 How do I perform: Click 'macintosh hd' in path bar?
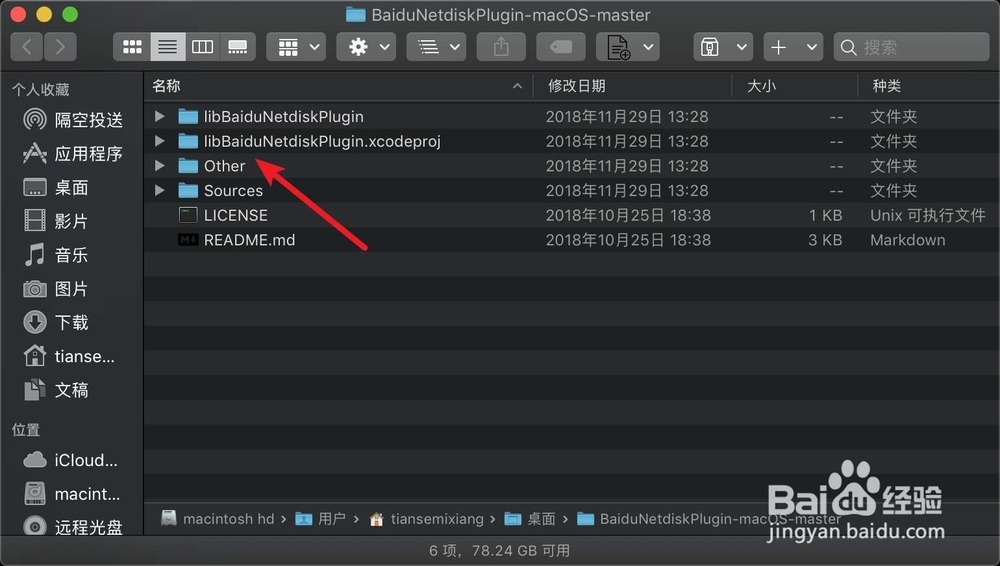tap(217, 519)
